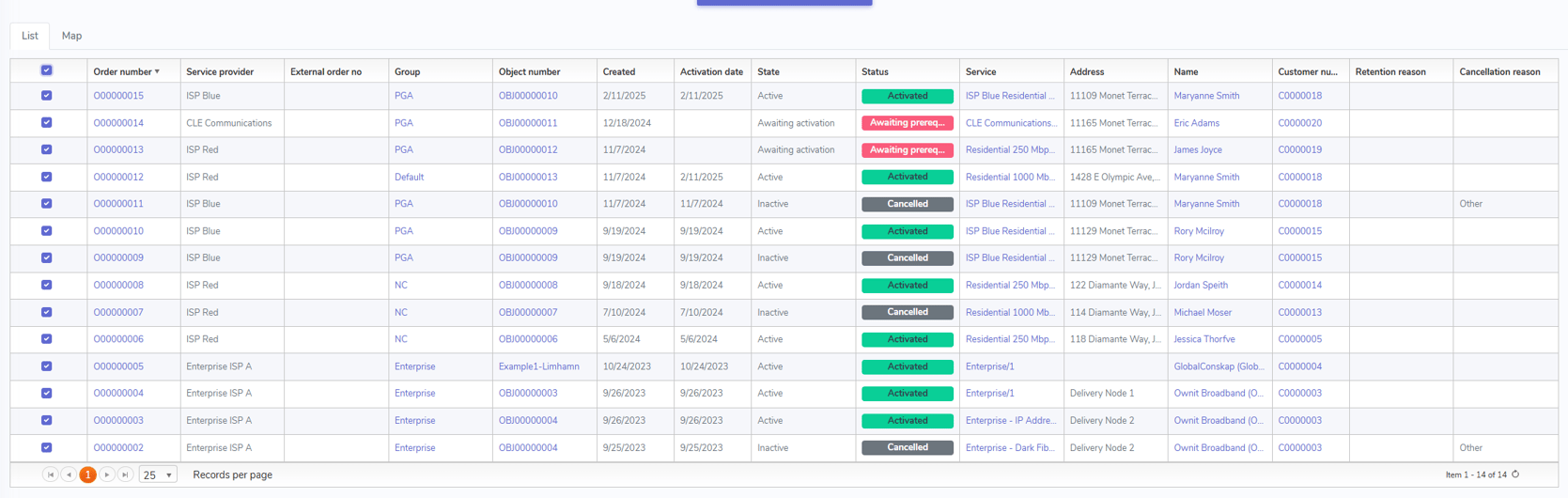The height and width of the screenshot is (498, 1568).
Task: Uncheck the row for order 00000012
Action: [47, 177]
